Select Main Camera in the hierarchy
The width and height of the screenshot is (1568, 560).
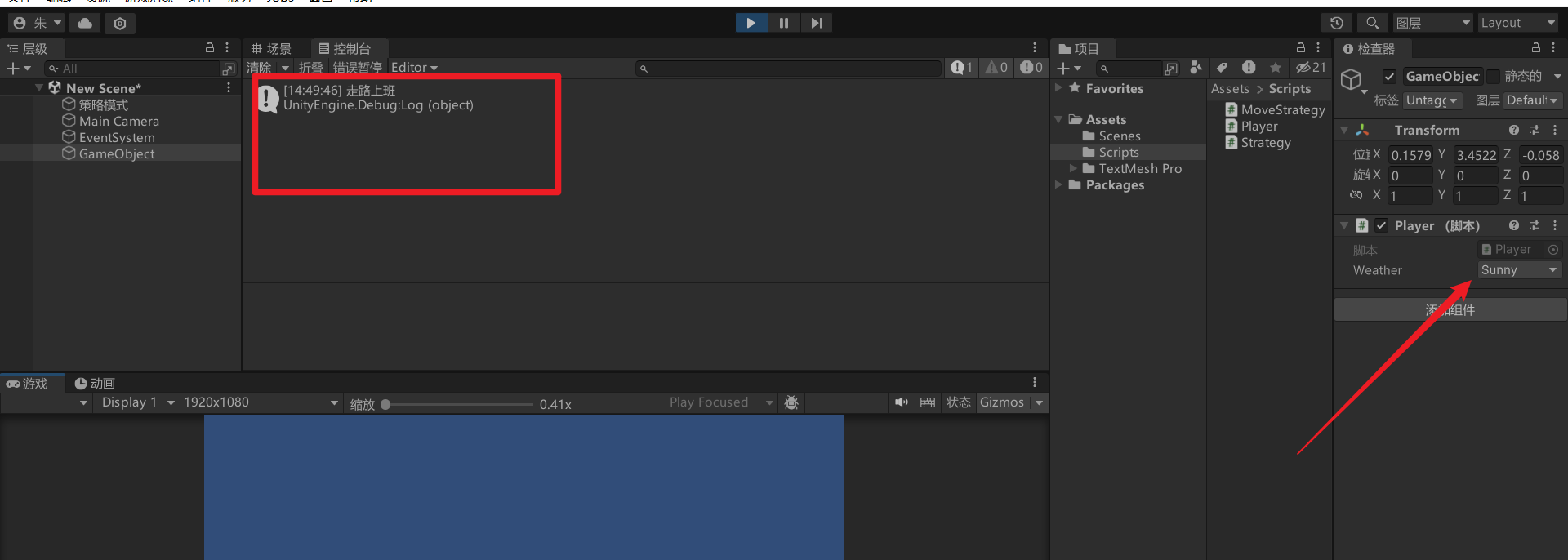(118, 121)
